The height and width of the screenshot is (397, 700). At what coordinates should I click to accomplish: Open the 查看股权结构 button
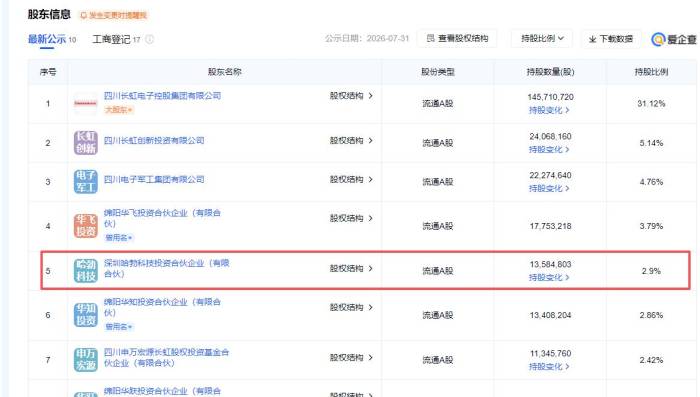[457, 39]
